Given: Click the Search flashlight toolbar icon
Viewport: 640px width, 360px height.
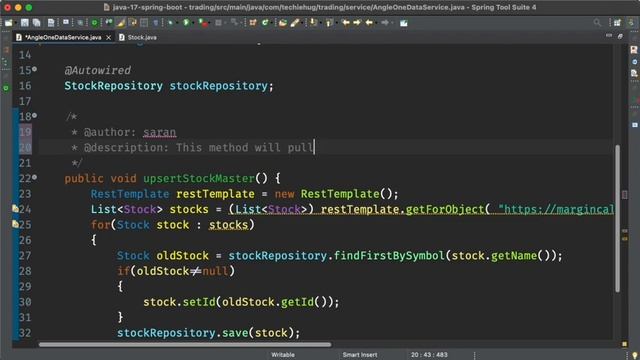Looking at the screenshot, I should pyautogui.click(x=295, y=23).
